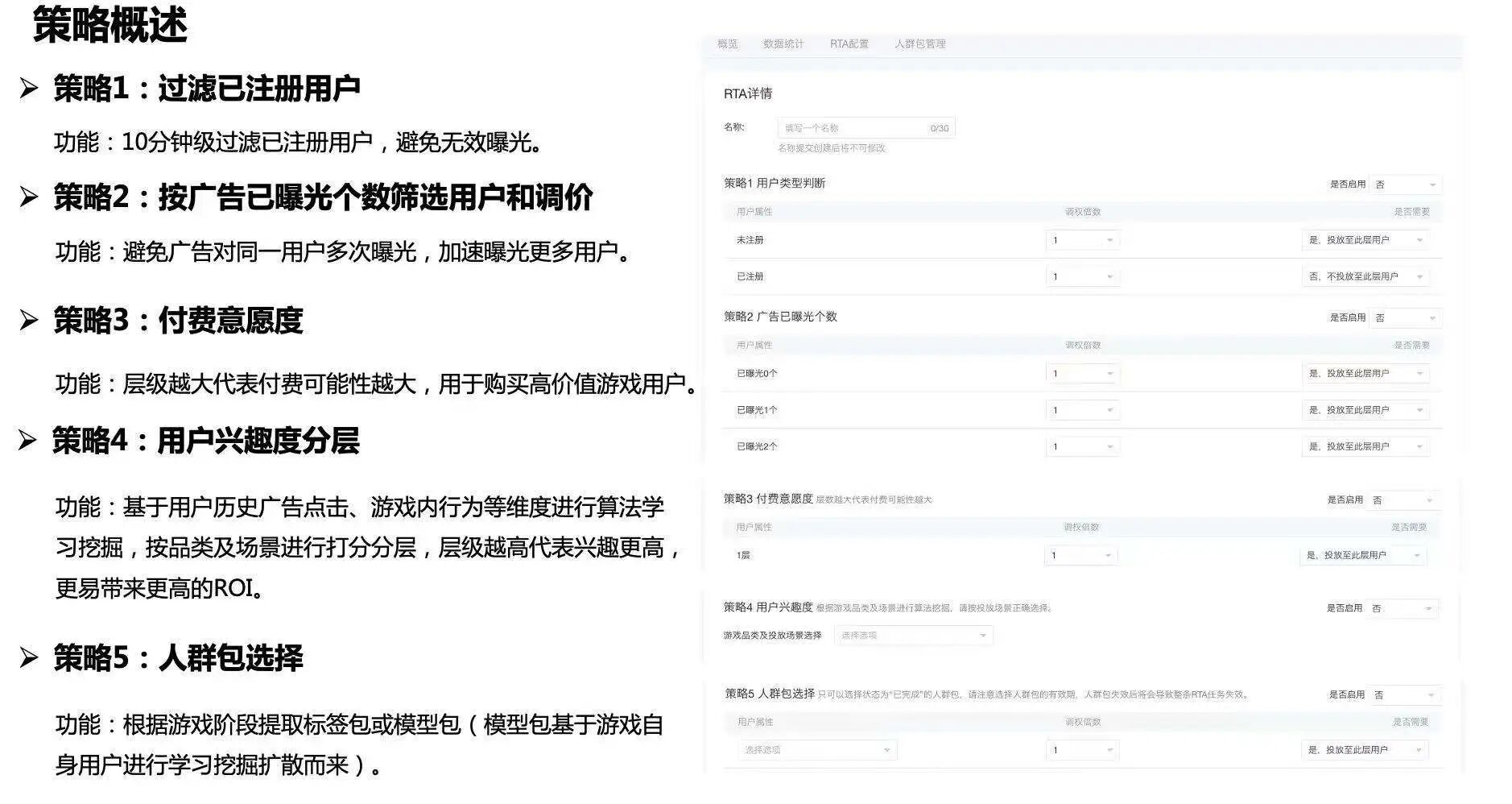
Task: Click the 策略5 人群包选择 section title
Action: tap(770, 693)
